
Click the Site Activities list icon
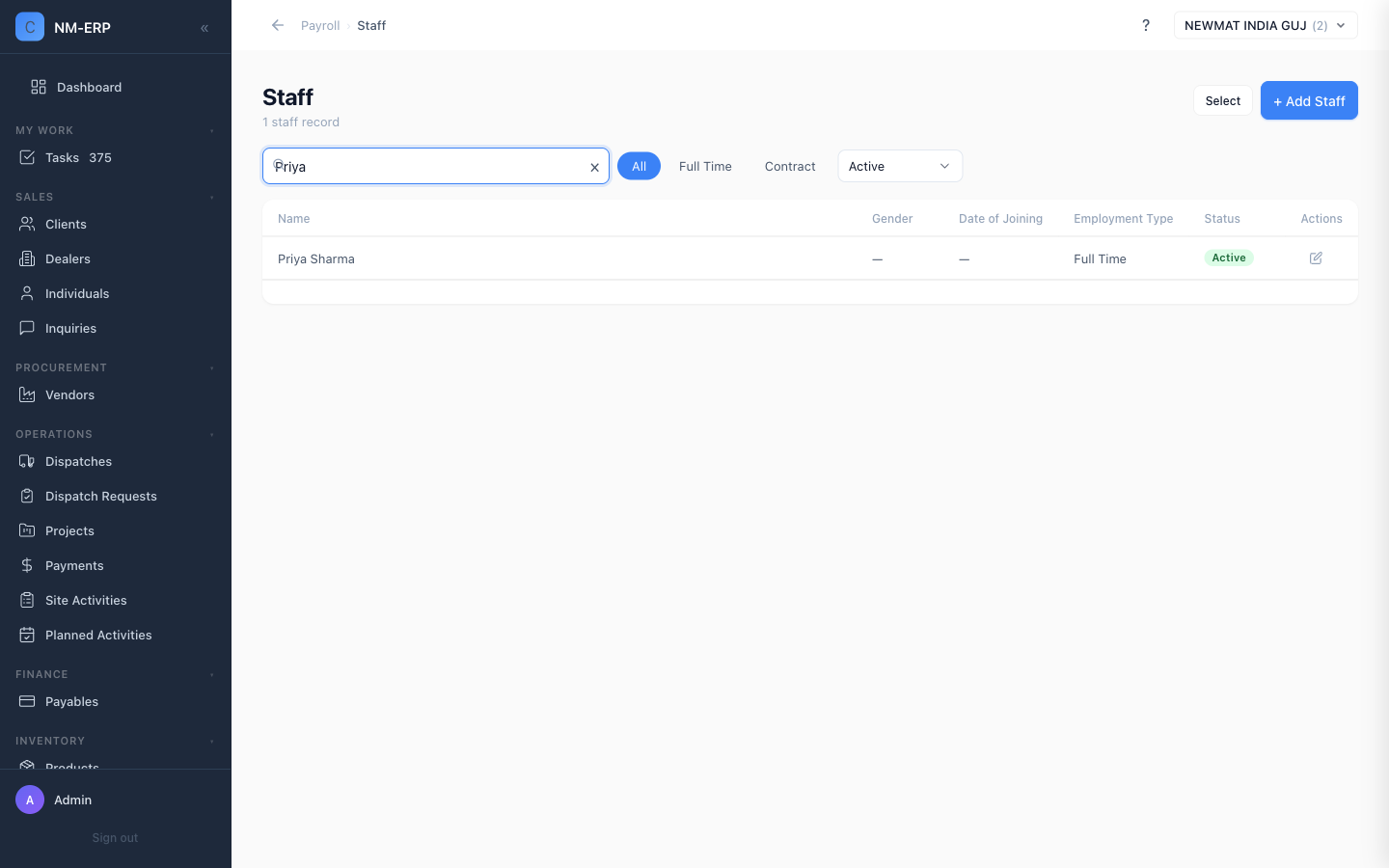27,600
